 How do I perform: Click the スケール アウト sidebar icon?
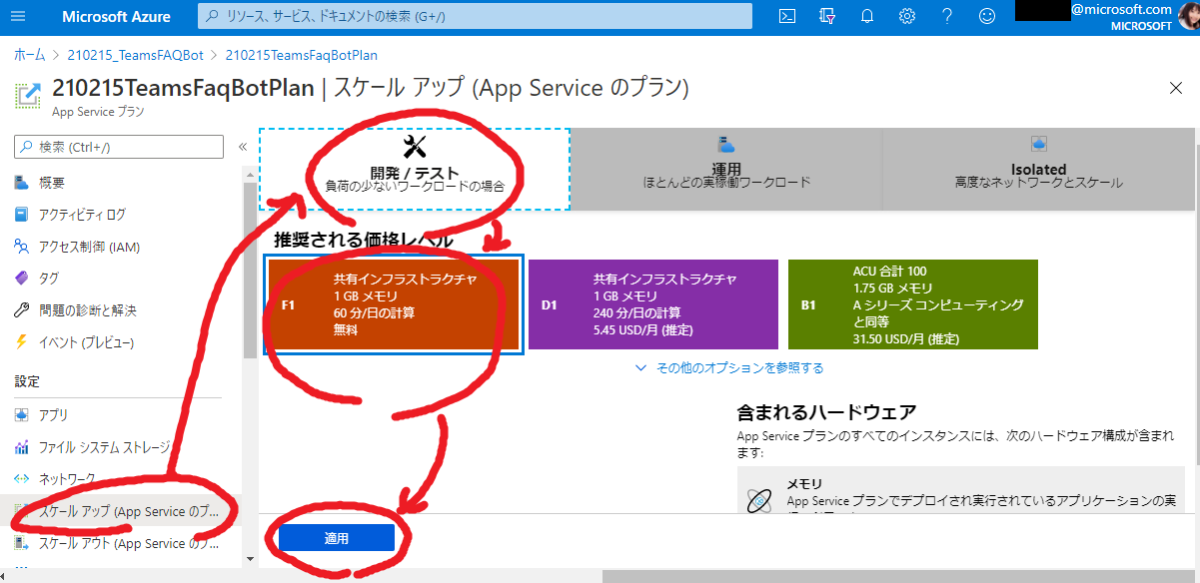(x=22, y=543)
